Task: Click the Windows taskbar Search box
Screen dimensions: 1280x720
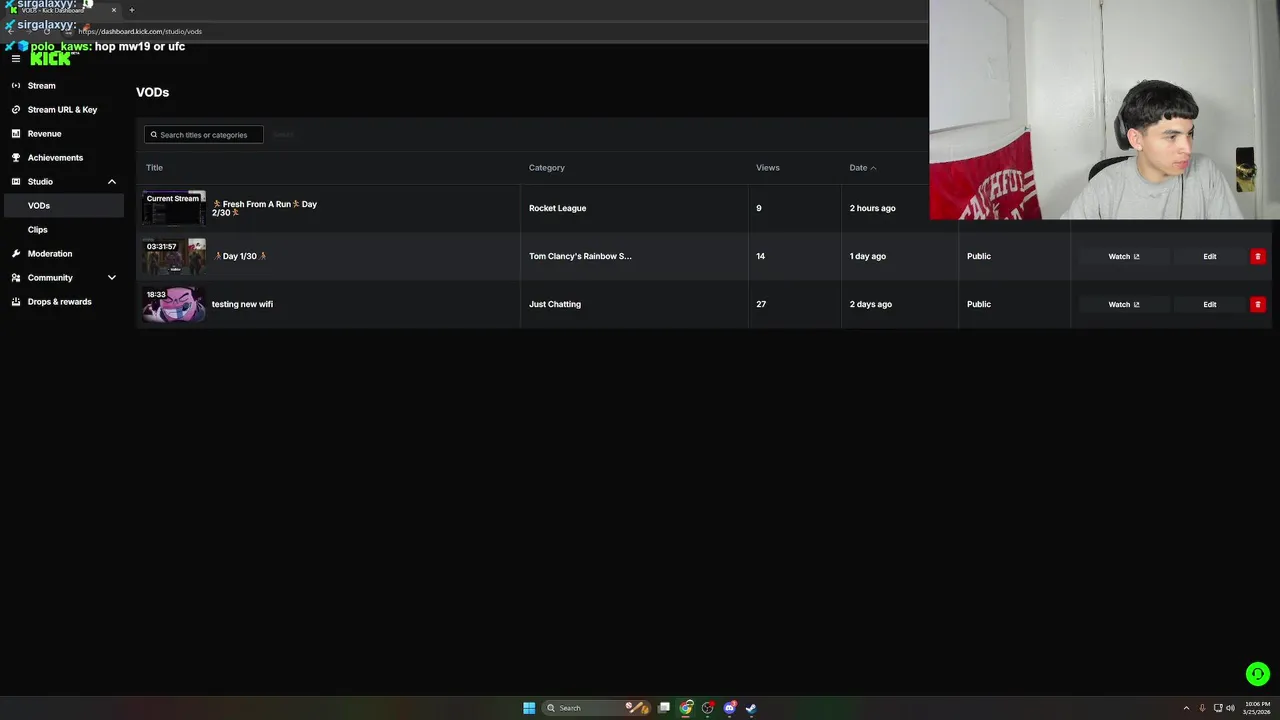Action: pyautogui.click(x=595, y=708)
